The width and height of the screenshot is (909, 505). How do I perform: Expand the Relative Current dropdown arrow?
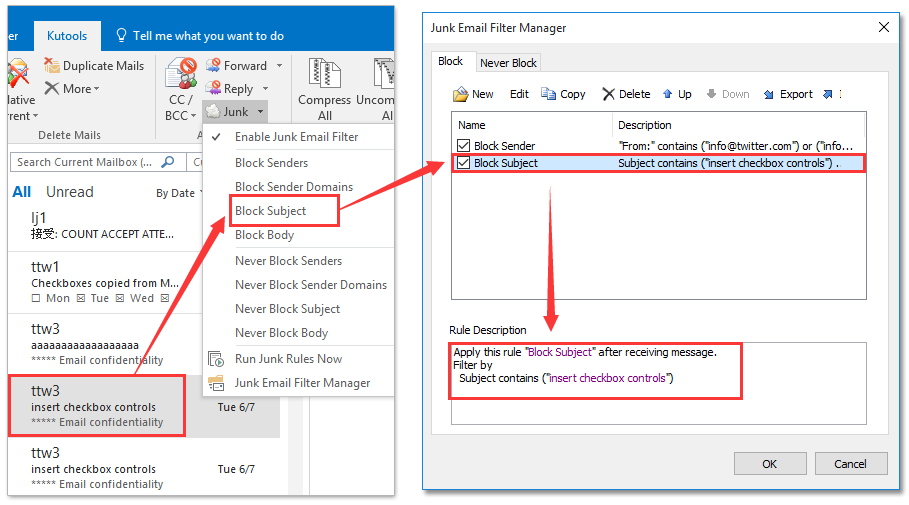[x=35, y=116]
